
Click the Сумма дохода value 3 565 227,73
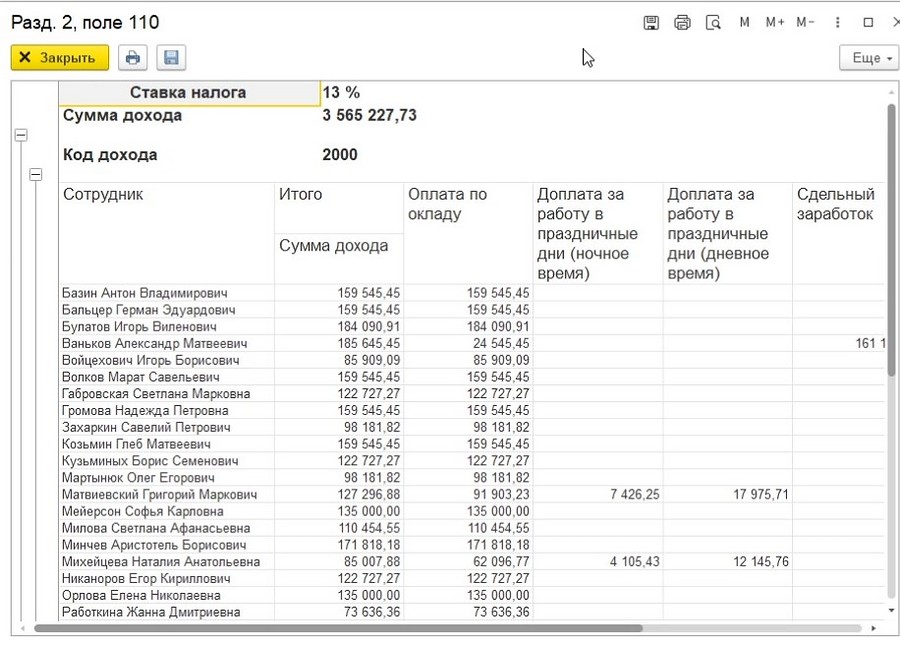[370, 115]
